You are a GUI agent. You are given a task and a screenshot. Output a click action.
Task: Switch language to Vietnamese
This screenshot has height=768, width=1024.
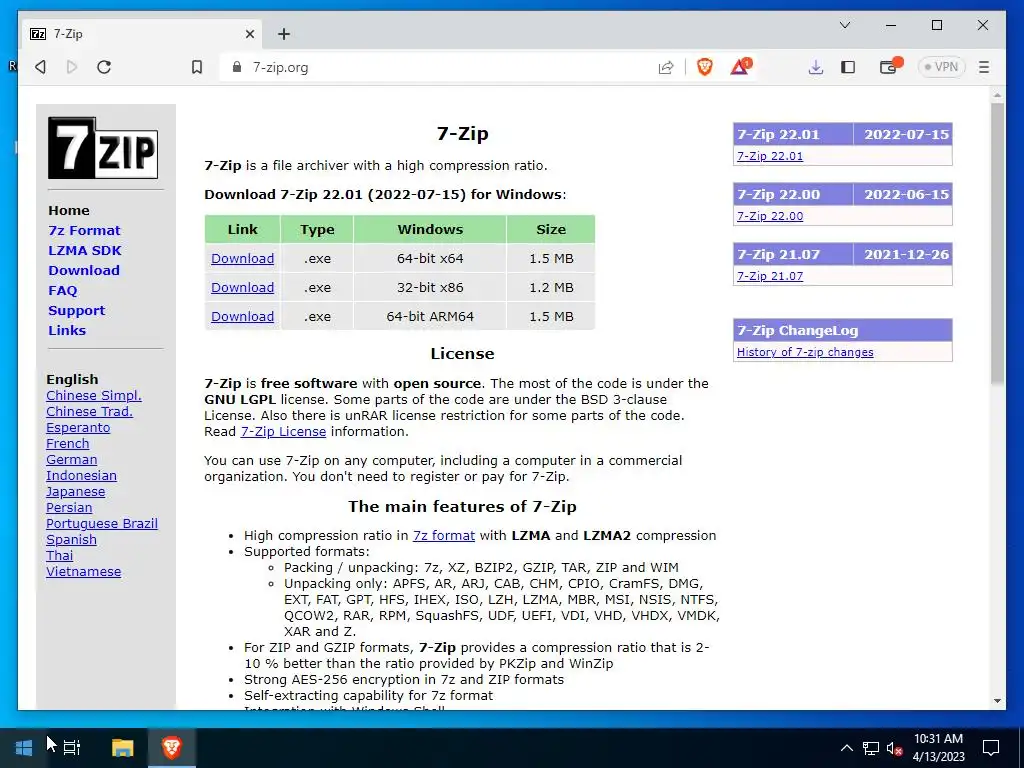click(x=84, y=571)
